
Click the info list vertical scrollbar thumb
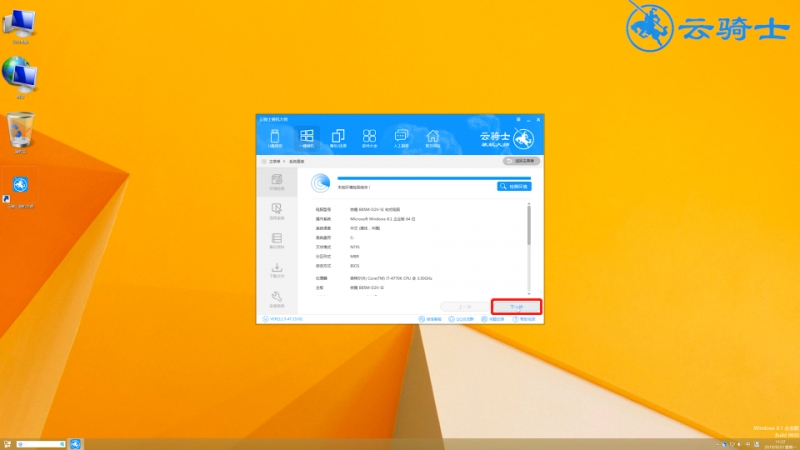click(529, 225)
